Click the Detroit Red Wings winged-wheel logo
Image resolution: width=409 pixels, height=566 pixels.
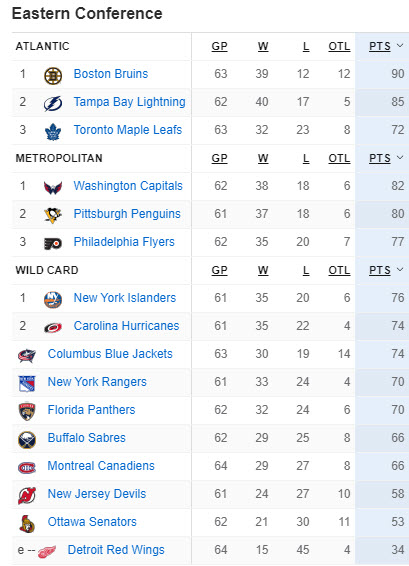point(47,551)
